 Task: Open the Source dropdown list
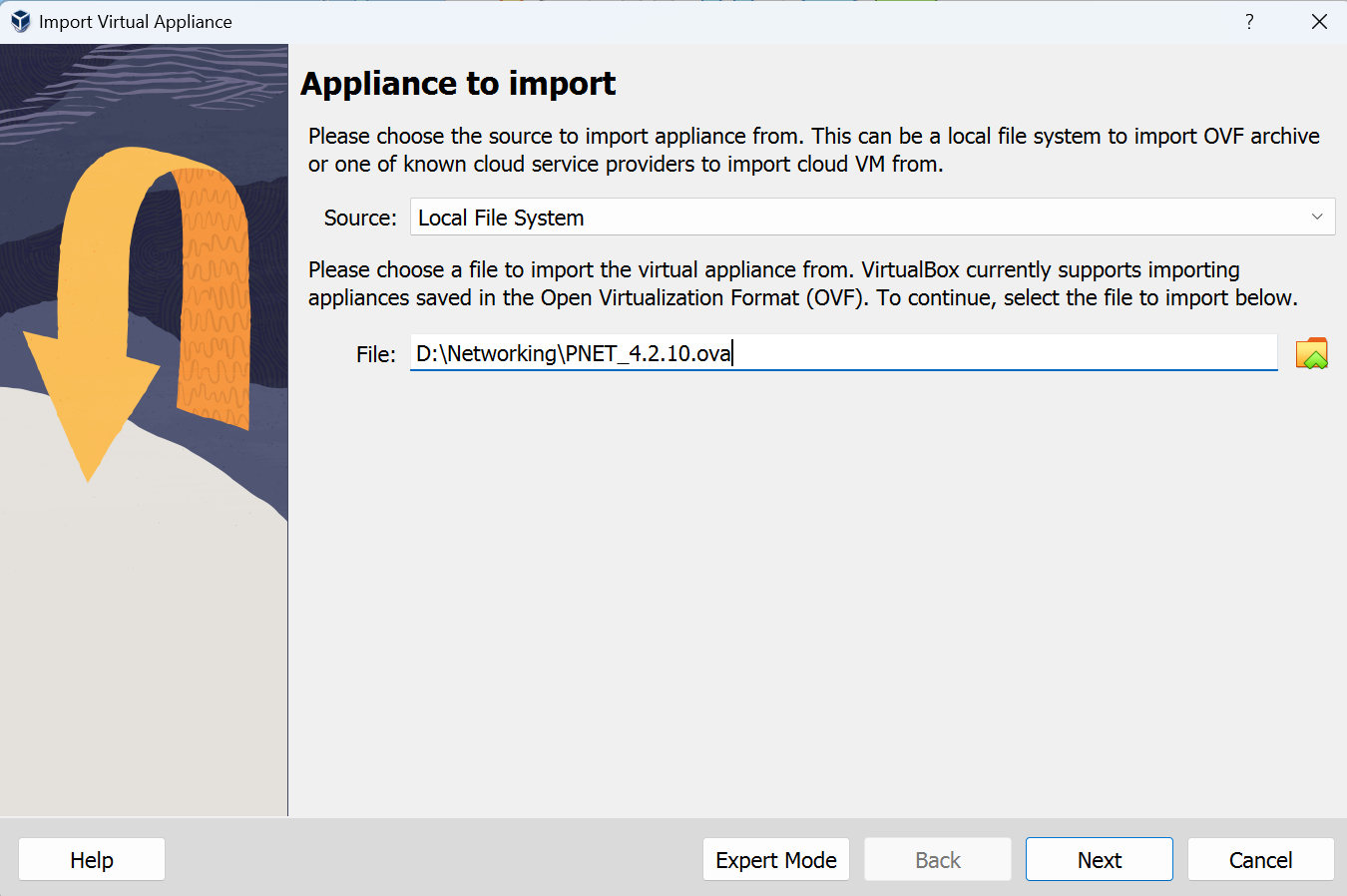(872, 217)
